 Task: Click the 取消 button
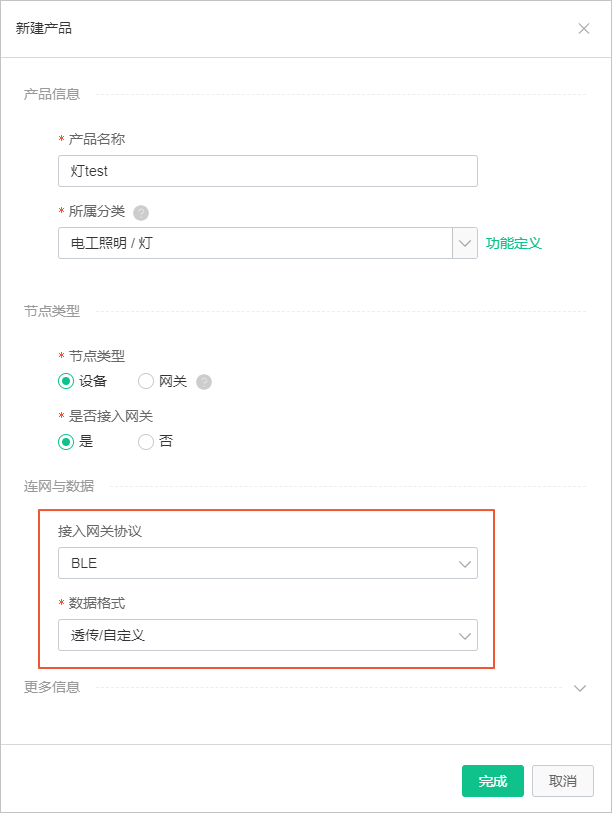tap(563, 781)
